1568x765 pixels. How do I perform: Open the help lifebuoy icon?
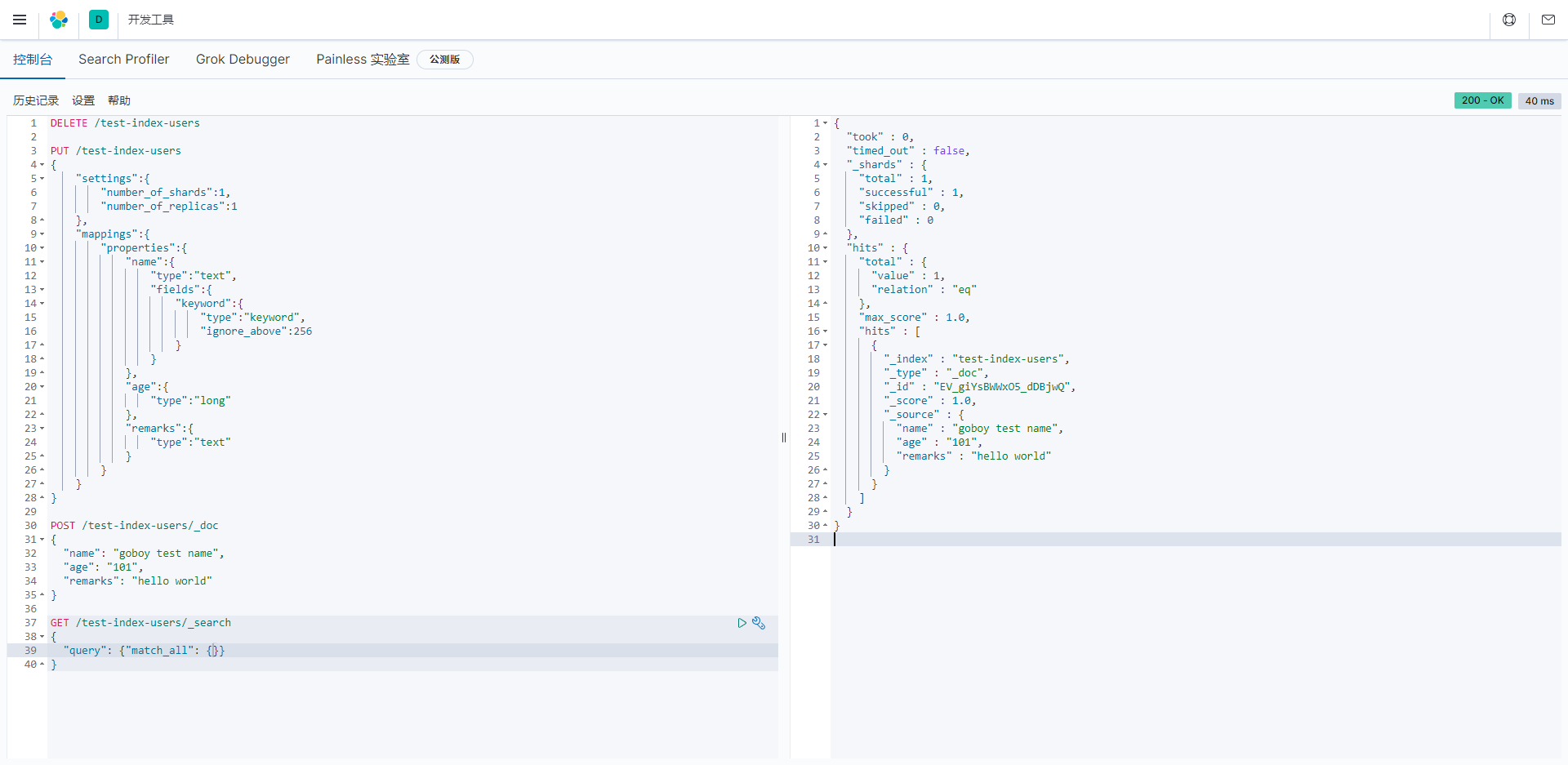tap(1509, 20)
